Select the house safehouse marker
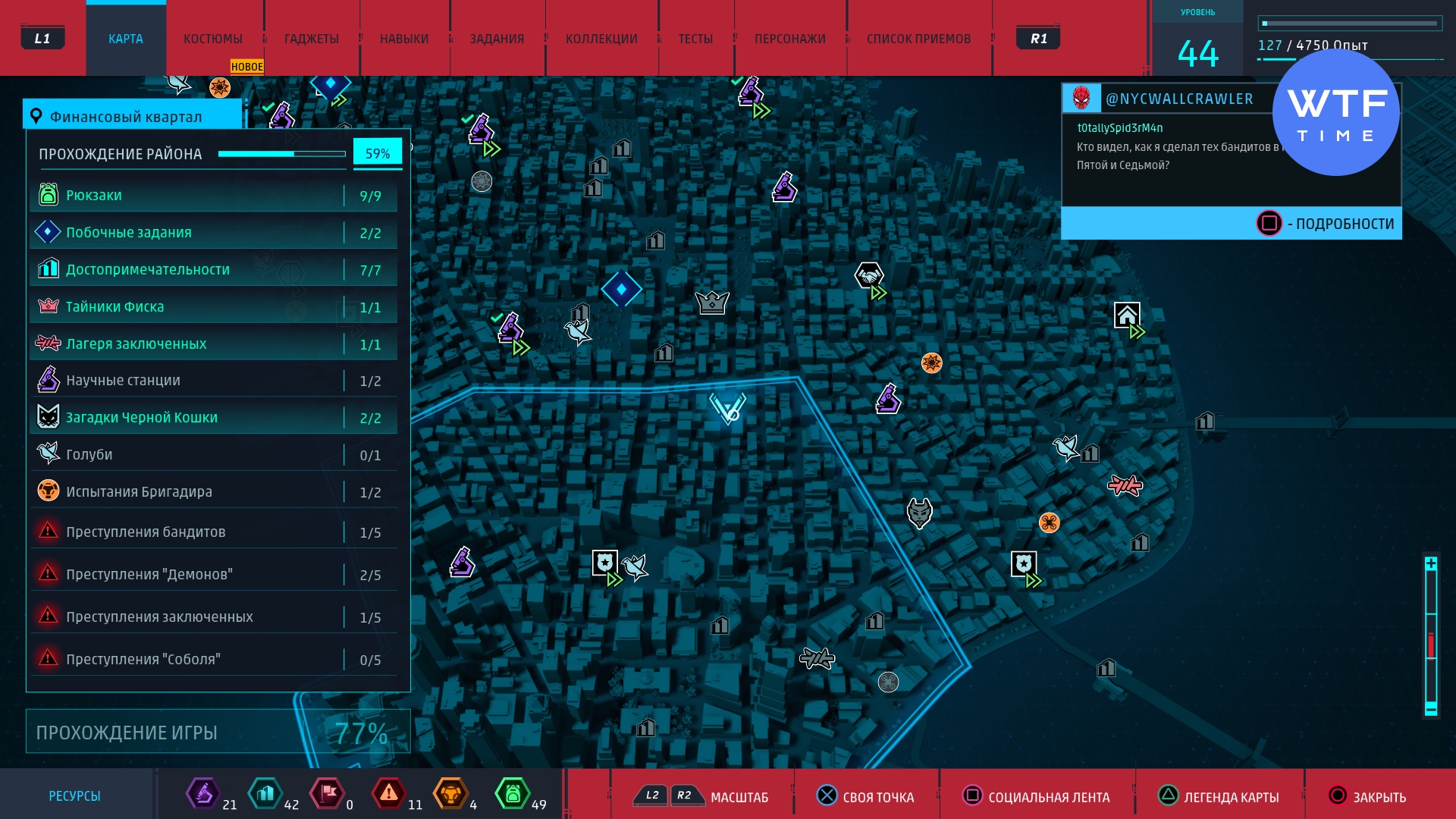The width and height of the screenshot is (1456, 819). (x=1126, y=315)
